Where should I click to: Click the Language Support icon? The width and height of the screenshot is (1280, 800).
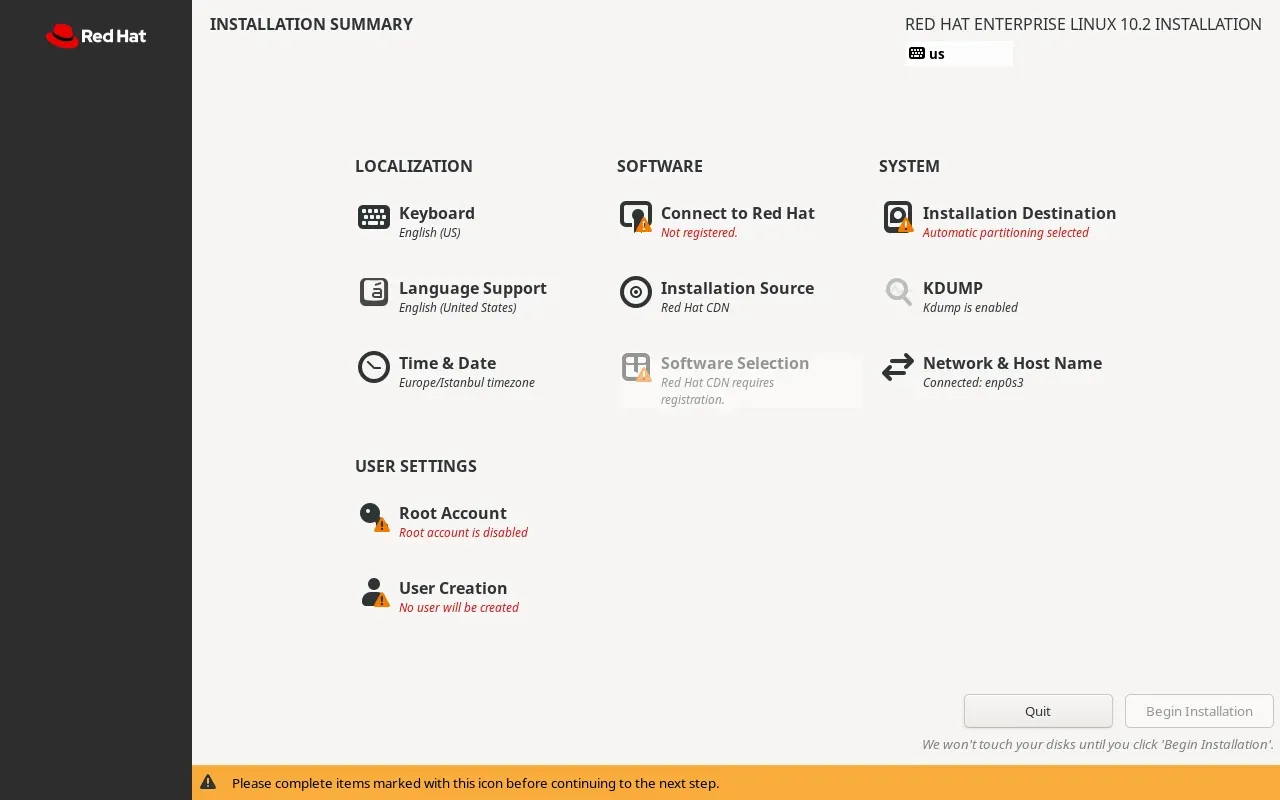tap(374, 292)
